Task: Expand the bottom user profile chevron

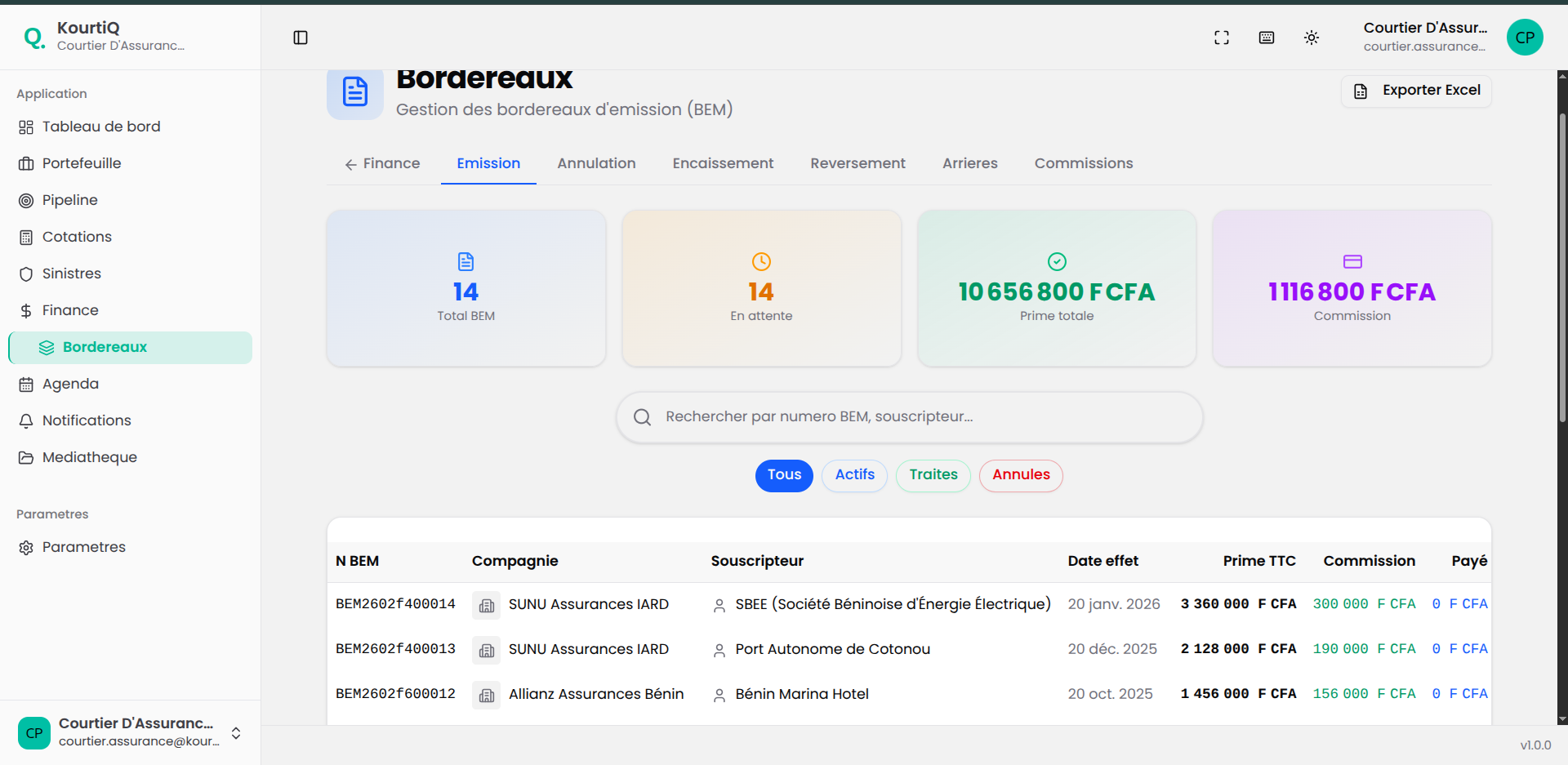Action: click(x=235, y=733)
